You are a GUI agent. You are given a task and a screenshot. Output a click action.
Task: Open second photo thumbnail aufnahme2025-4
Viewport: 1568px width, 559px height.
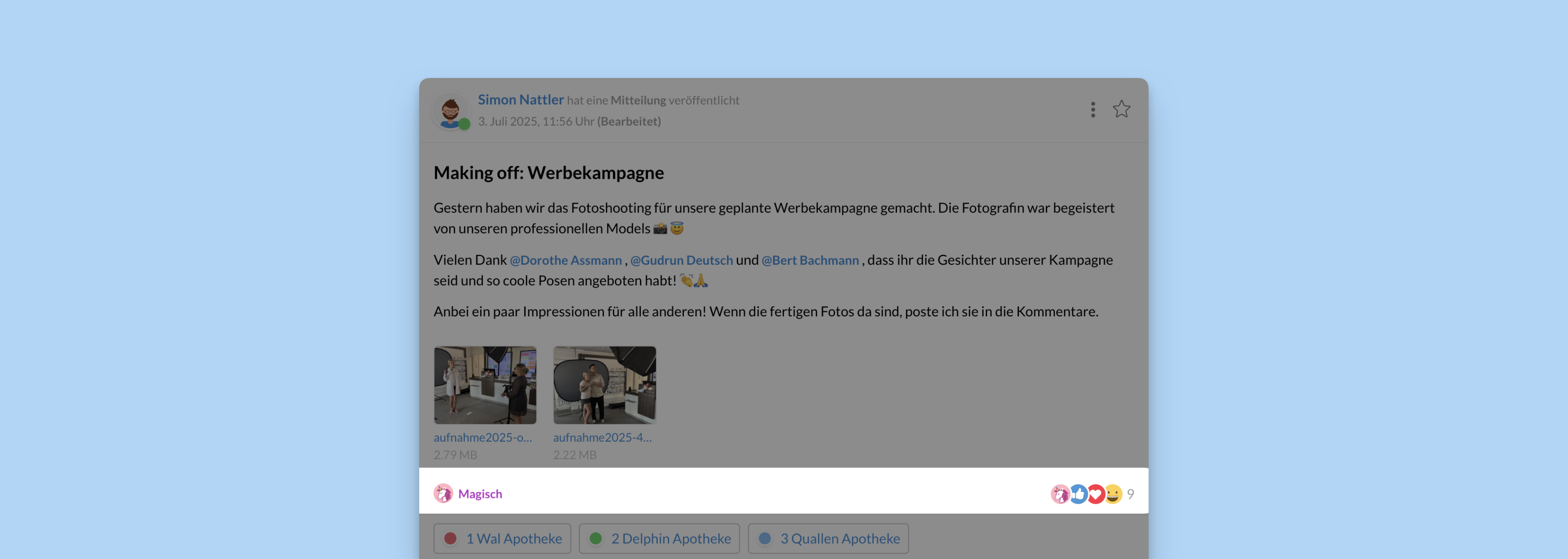[x=604, y=385]
